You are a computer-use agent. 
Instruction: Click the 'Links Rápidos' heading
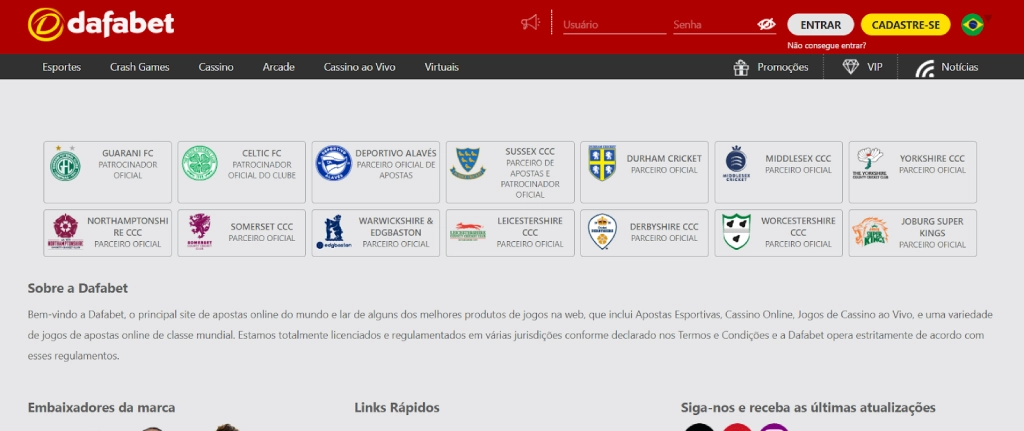[397, 407]
